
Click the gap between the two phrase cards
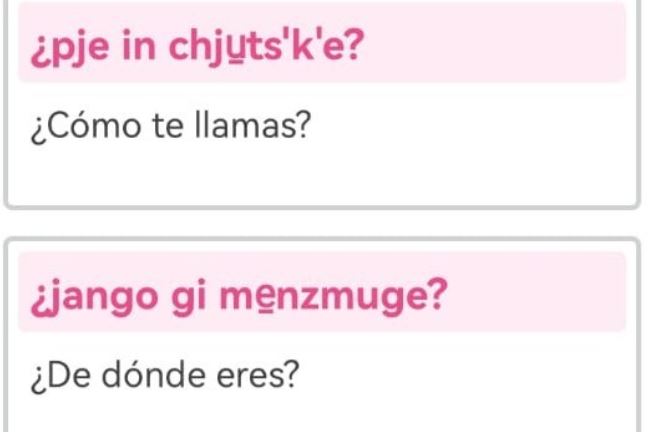tap(322, 222)
